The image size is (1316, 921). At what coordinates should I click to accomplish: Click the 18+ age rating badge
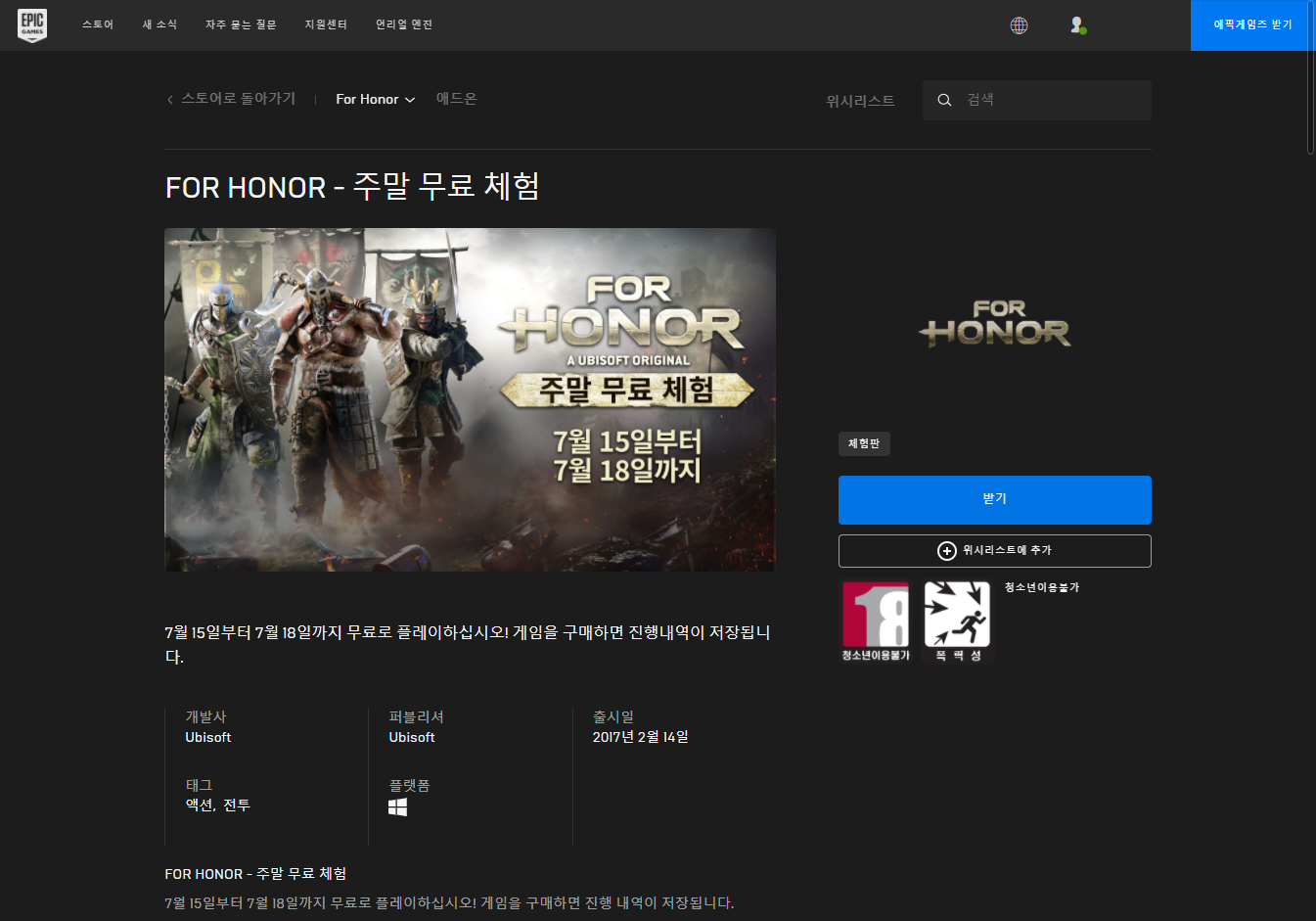(876, 622)
